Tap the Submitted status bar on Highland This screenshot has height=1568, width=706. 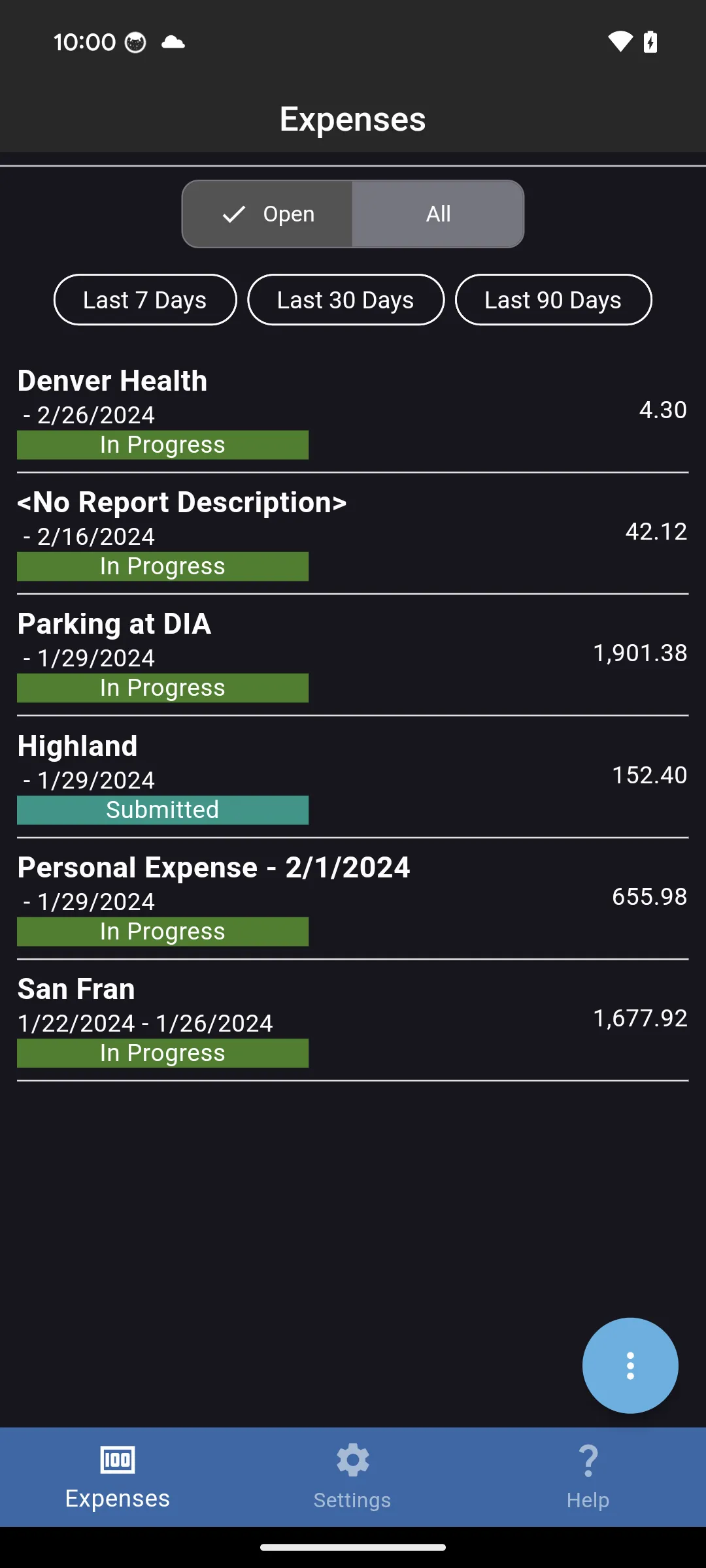pos(163,810)
